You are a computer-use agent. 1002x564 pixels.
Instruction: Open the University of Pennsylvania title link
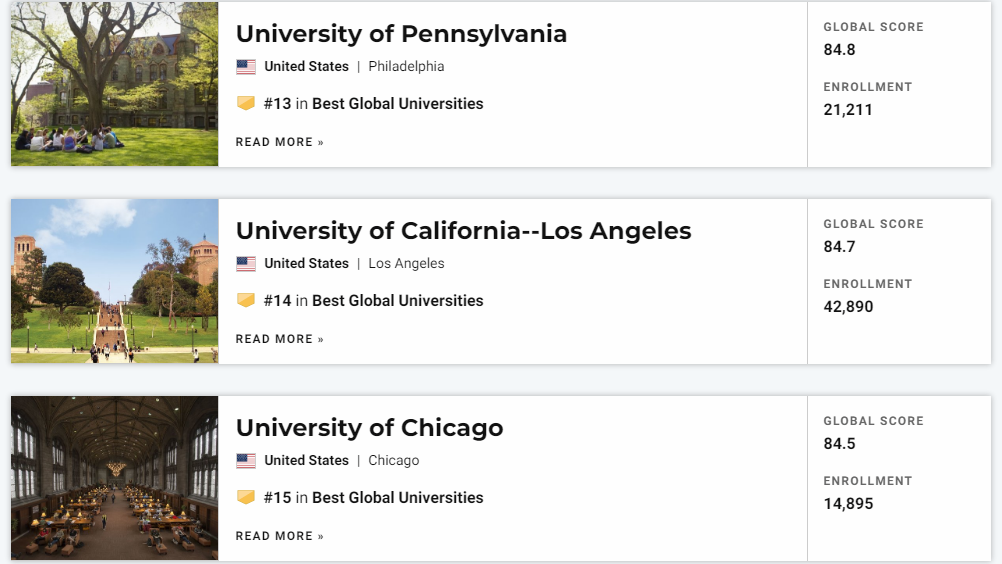(x=401, y=34)
